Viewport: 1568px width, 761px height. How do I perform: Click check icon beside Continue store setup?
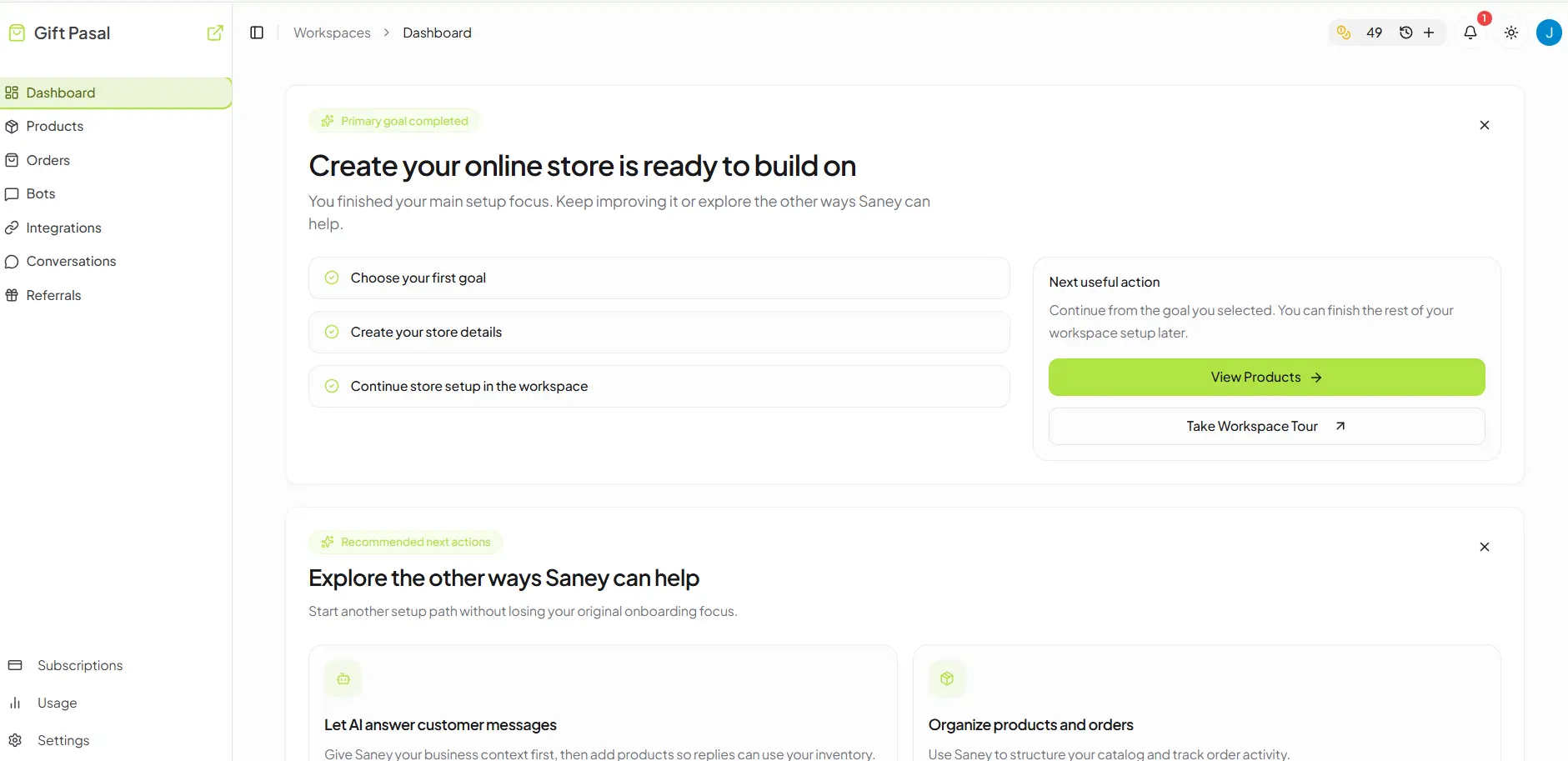coord(332,386)
